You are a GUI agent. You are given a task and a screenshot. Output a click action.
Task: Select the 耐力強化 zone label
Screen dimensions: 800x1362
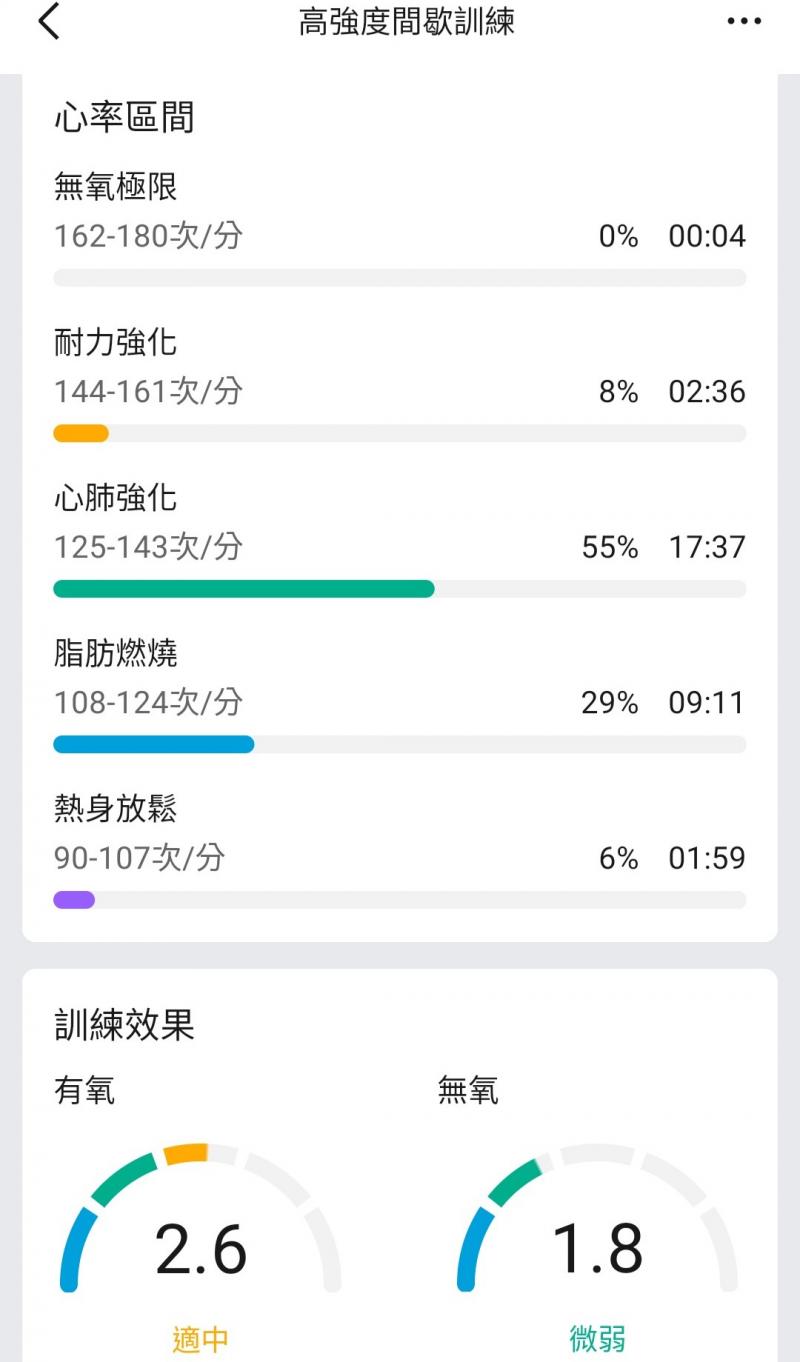[116, 342]
